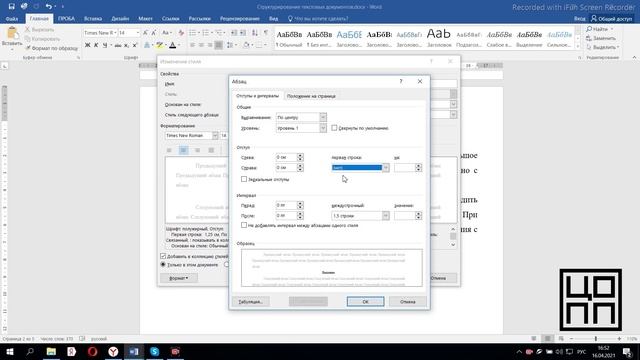Click the Перед spacing spinner arrows
Image resolution: width=640 pixels, height=360 pixels.
300,205
